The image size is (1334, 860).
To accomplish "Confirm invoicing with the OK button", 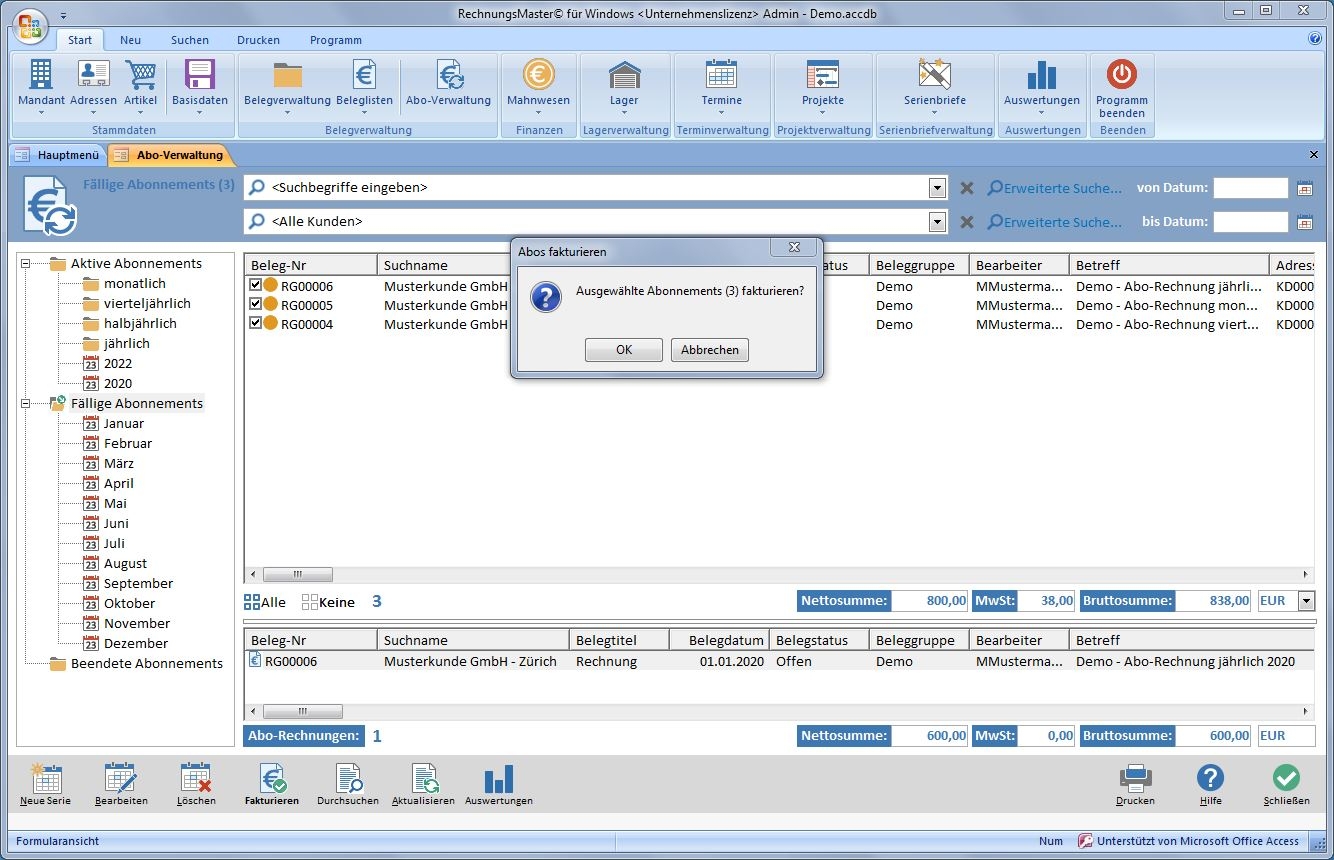I will point(624,350).
